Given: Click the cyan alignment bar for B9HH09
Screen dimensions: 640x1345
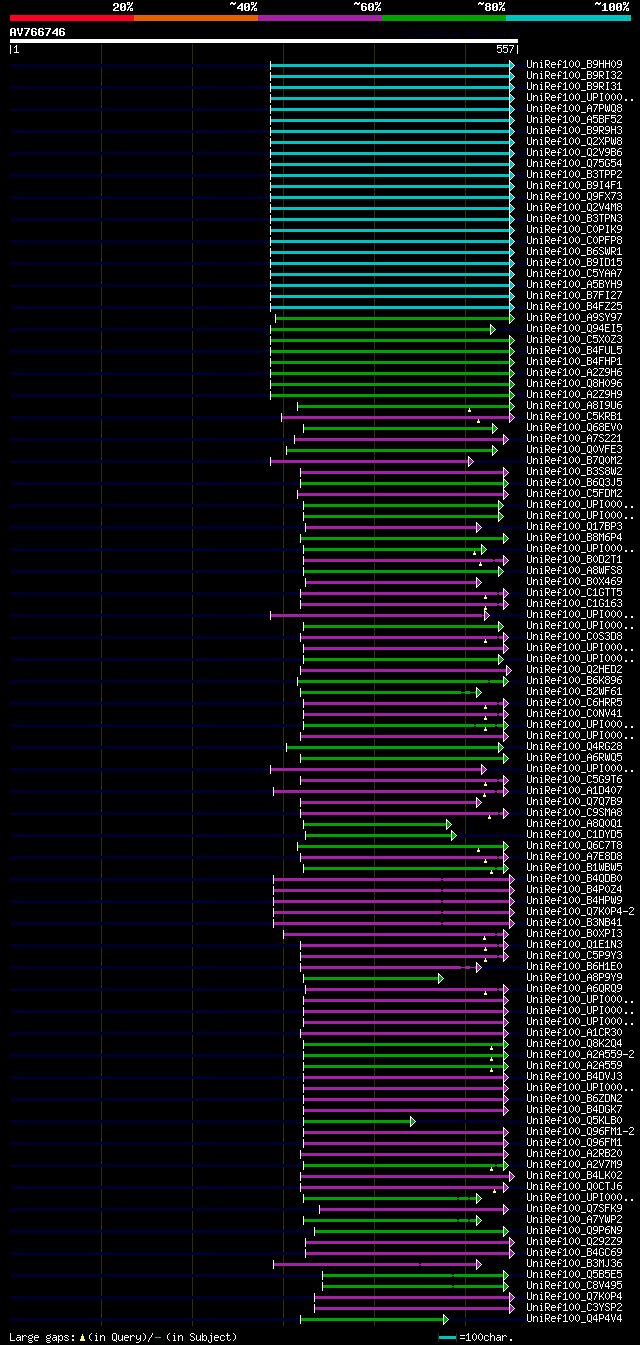Looking at the screenshot, I should point(393,65).
